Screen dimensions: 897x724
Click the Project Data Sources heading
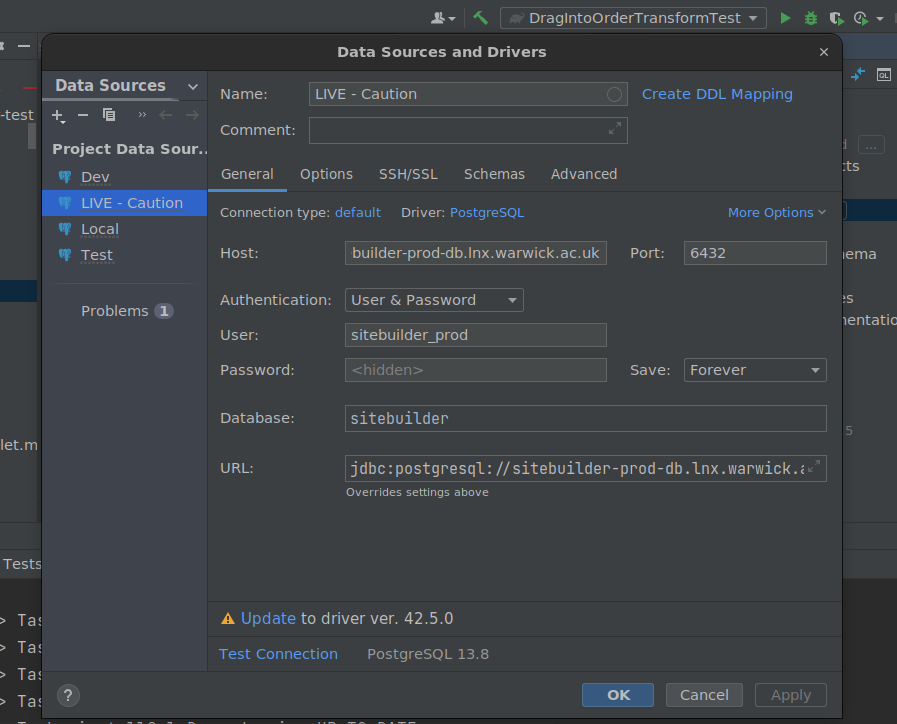[129, 149]
